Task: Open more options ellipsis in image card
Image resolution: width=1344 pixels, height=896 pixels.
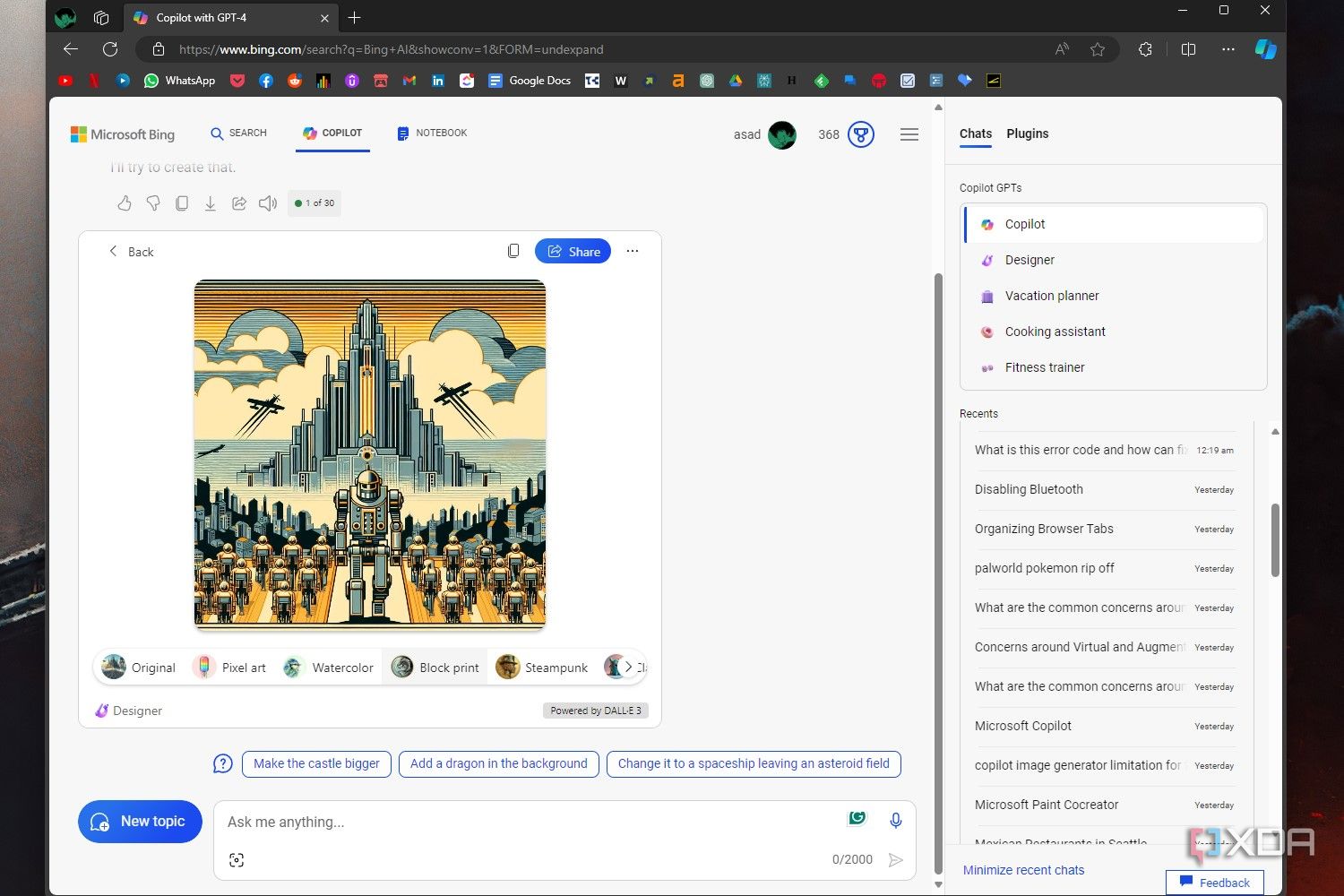Action: point(633,251)
